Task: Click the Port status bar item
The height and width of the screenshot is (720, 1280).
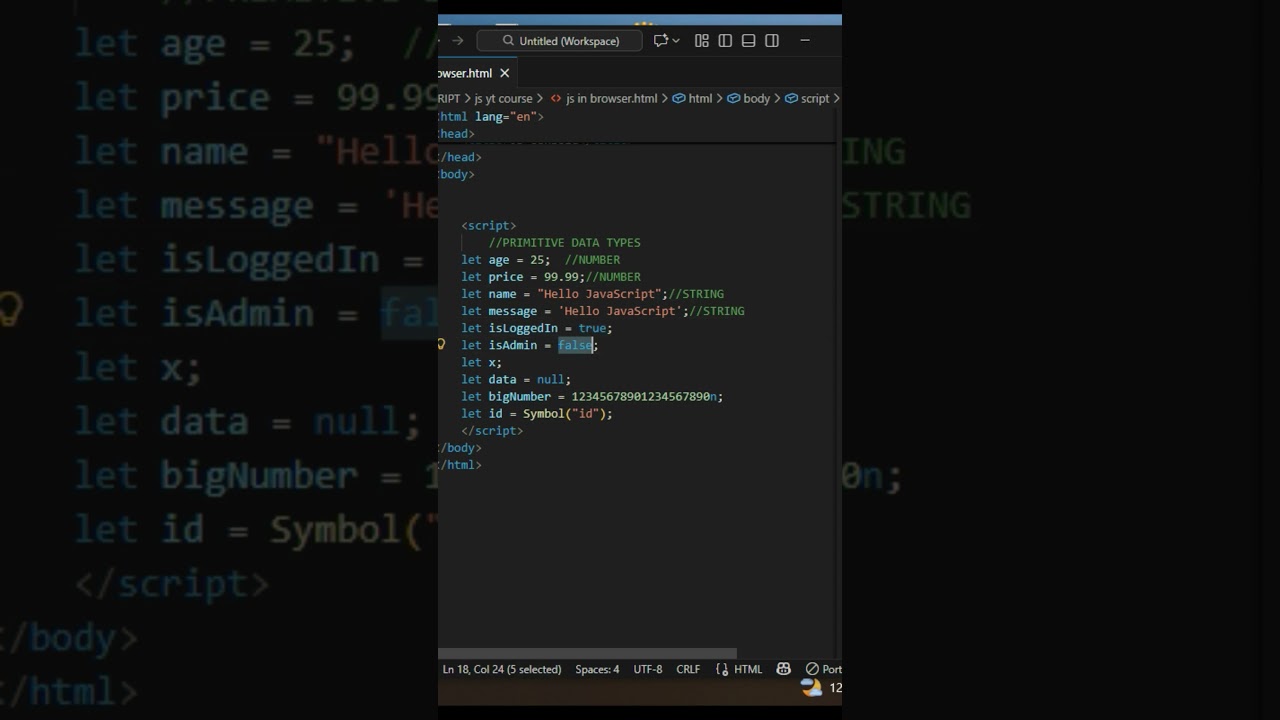Action: pyautogui.click(x=823, y=669)
